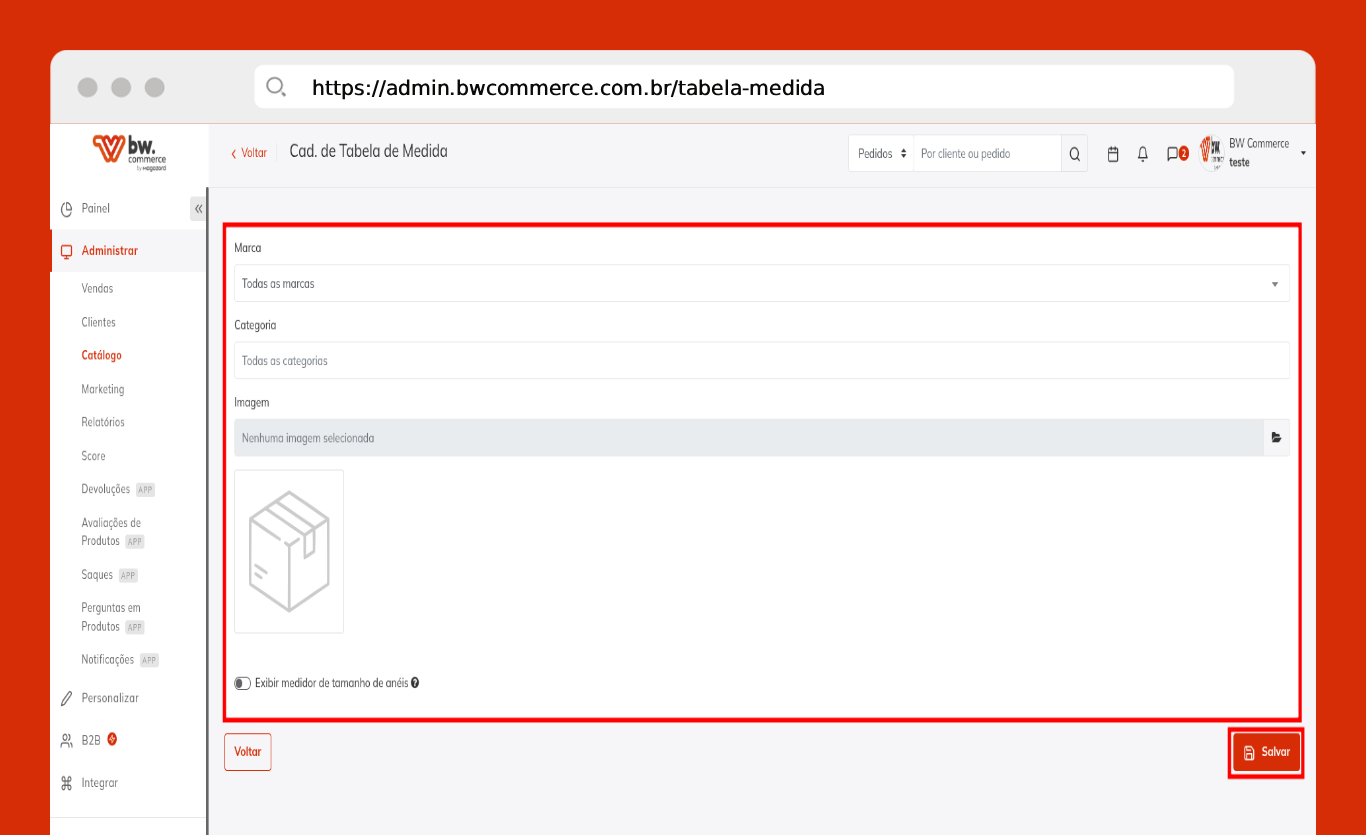
Task: Click the BW Commerce account avatar
Action: (1212, 153)
